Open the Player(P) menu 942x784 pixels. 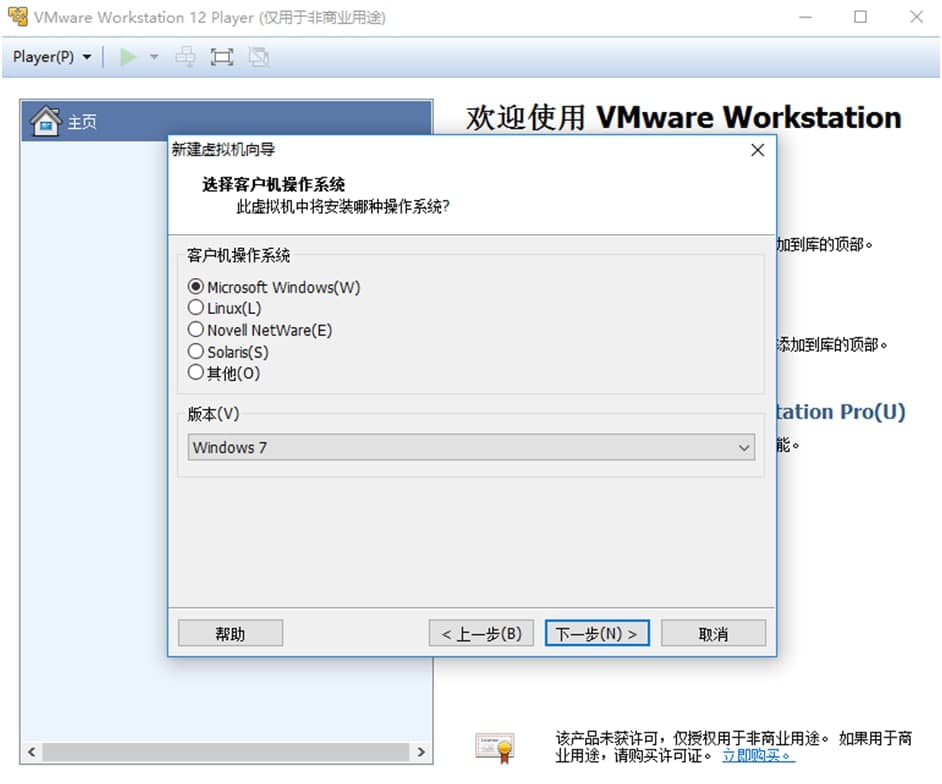click(x=52, y=57)
